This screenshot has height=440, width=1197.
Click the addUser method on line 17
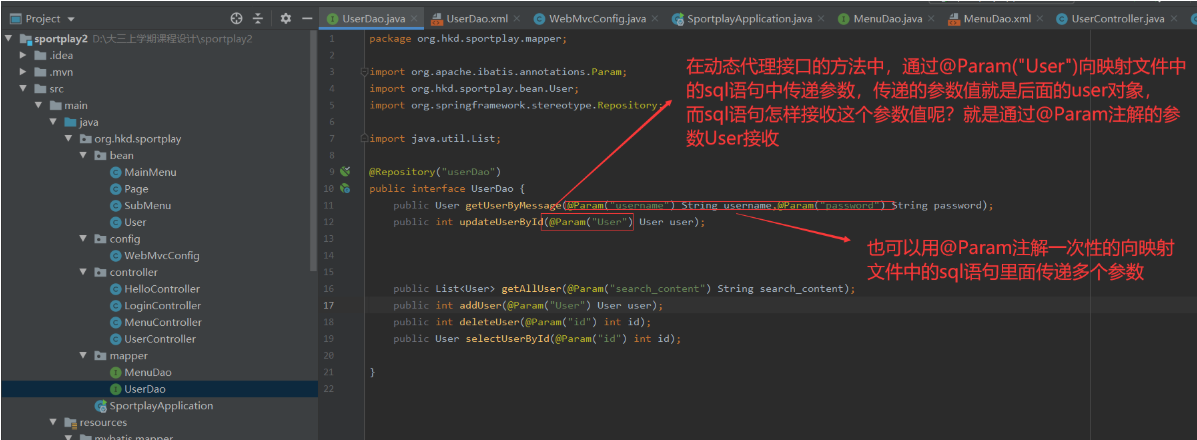click(479, 306)
